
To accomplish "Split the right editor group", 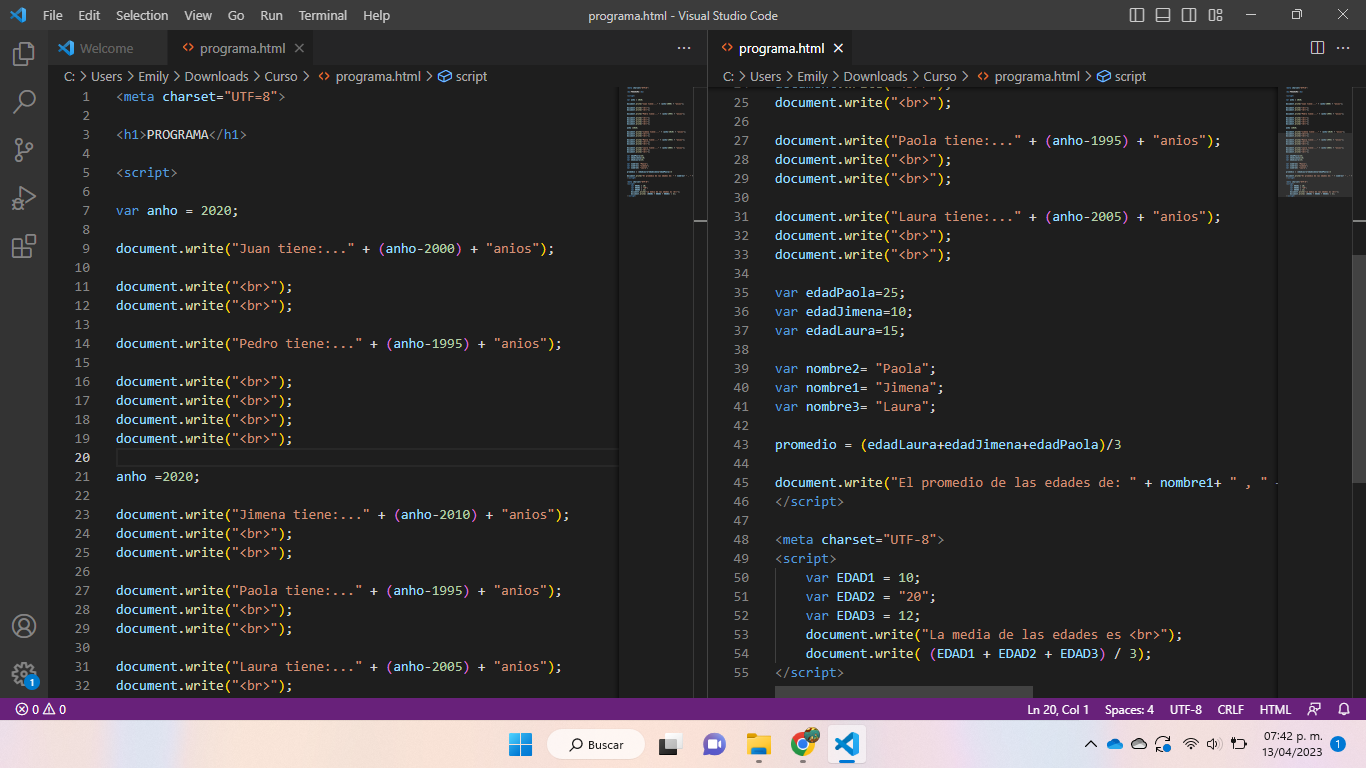I will [1317, 48].
